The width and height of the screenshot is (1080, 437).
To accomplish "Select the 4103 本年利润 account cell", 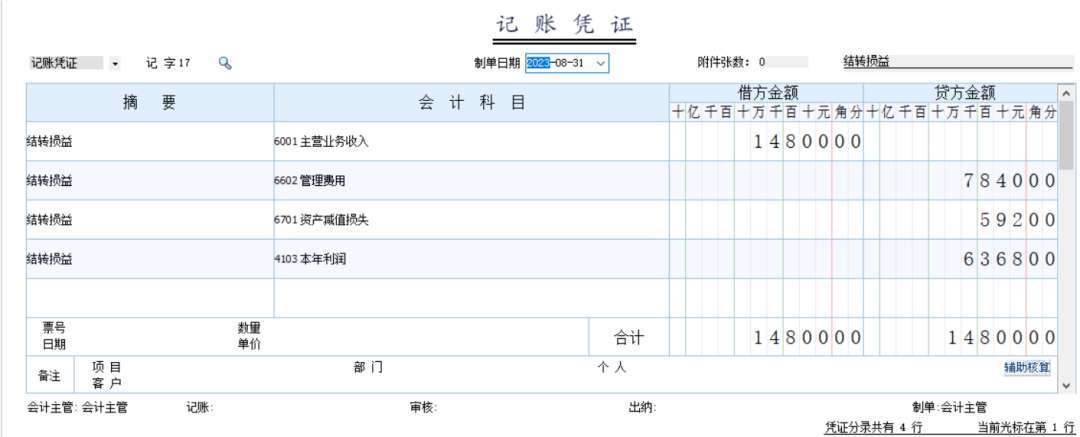I will pyautogui.click(x=471, y=259).
